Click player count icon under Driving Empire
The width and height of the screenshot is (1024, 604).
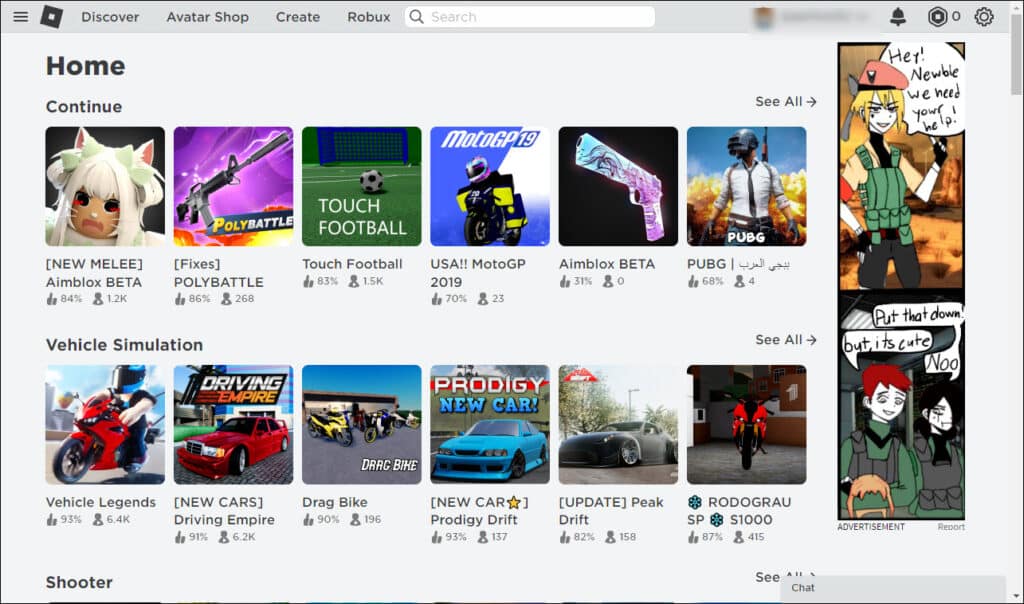223,537
